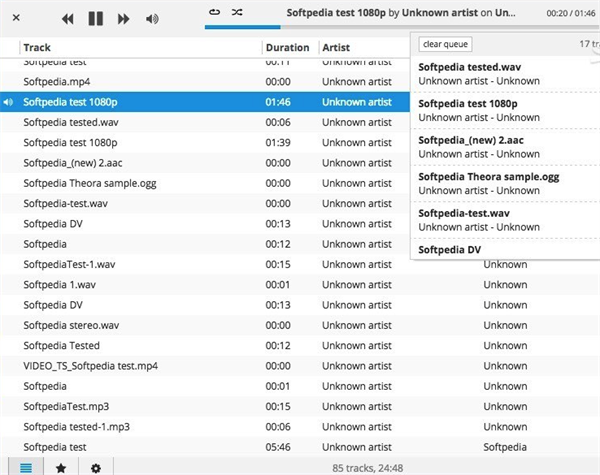Skip to the next track
Screen dimensions: 600x475
[x=123, y=19]
